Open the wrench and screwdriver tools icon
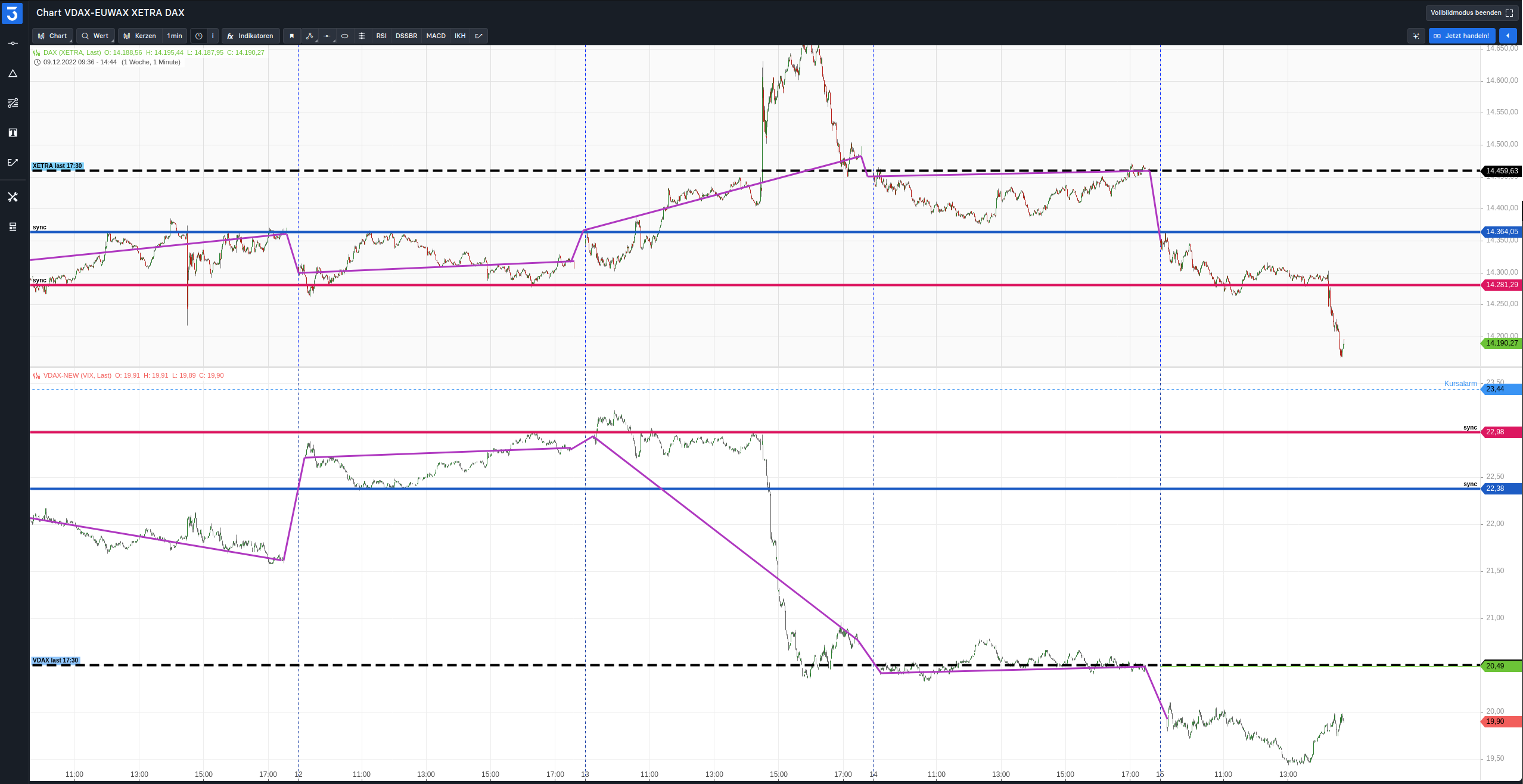 [13, 197]
